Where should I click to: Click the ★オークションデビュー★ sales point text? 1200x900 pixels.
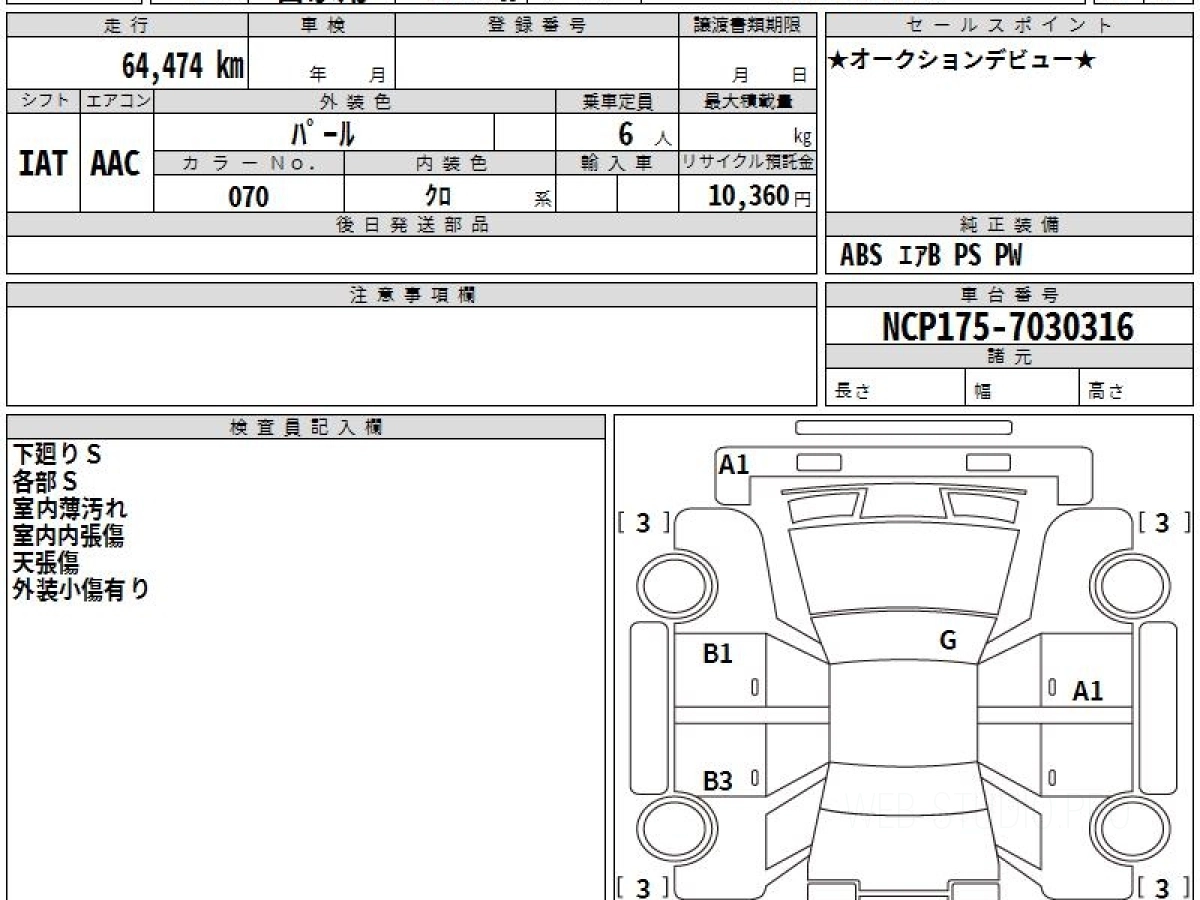(962, 60)
